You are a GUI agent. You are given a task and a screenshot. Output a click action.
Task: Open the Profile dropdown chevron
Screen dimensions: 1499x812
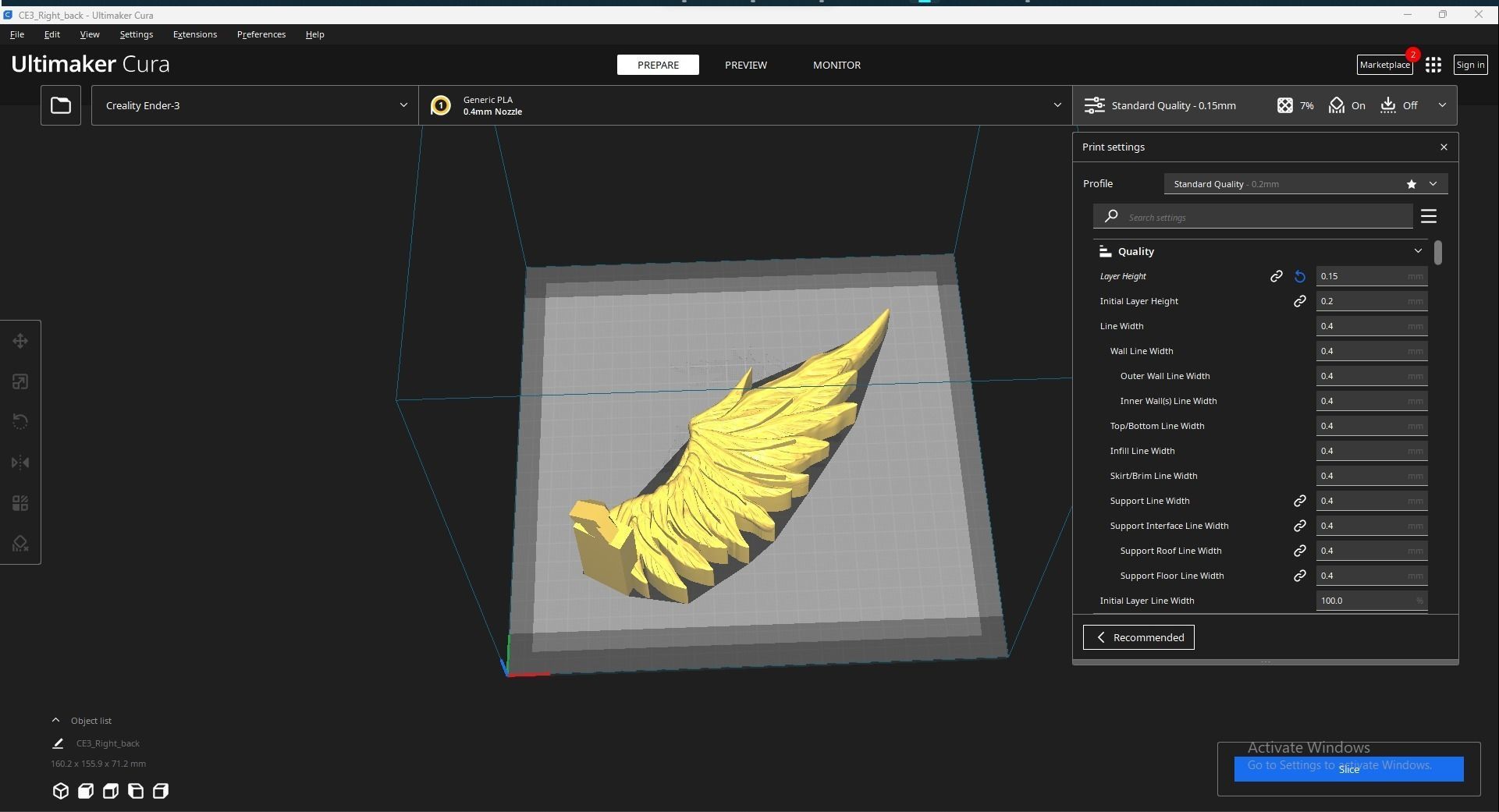click(x=1433, y=184)
